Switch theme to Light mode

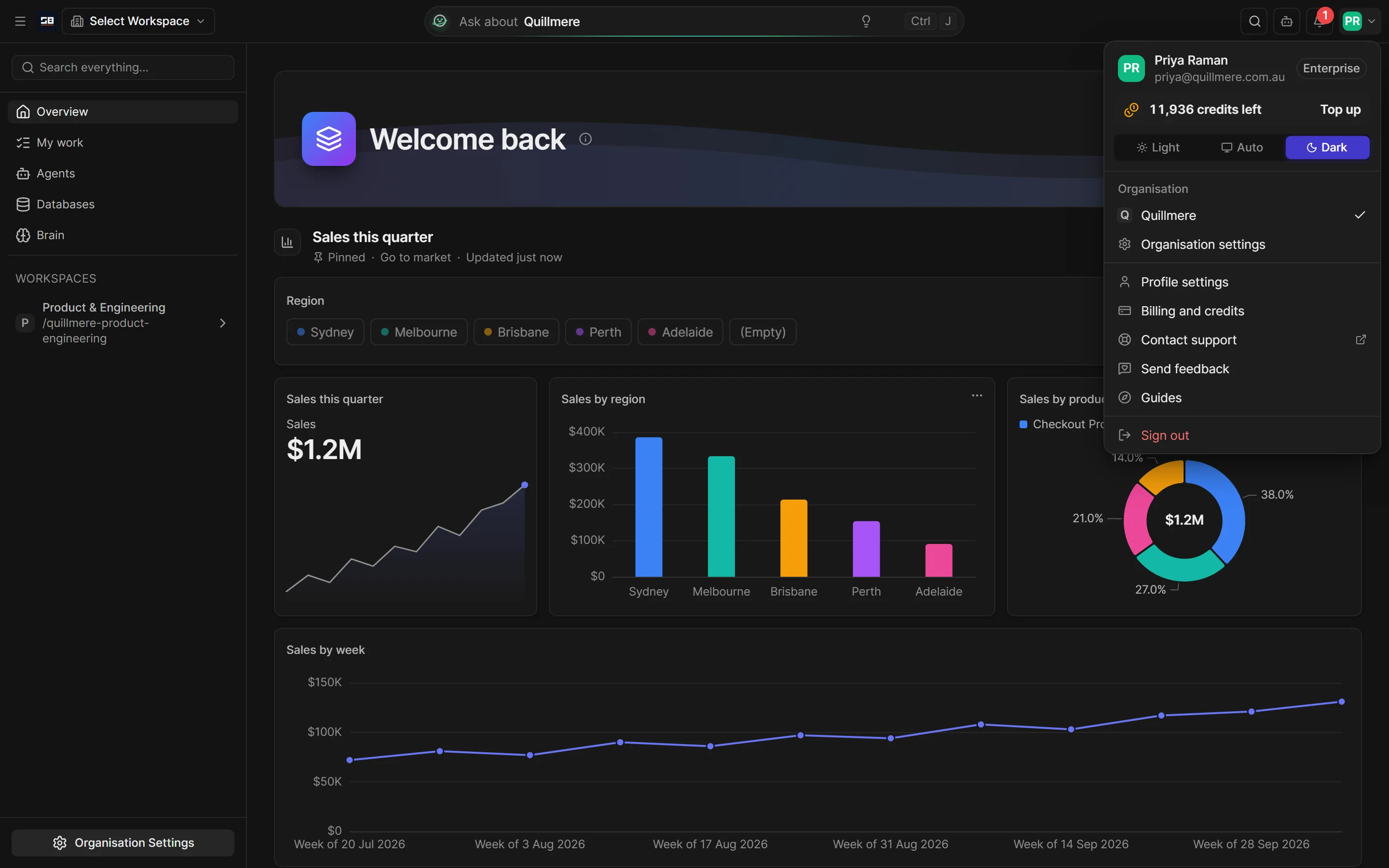tap(1157, 148)
